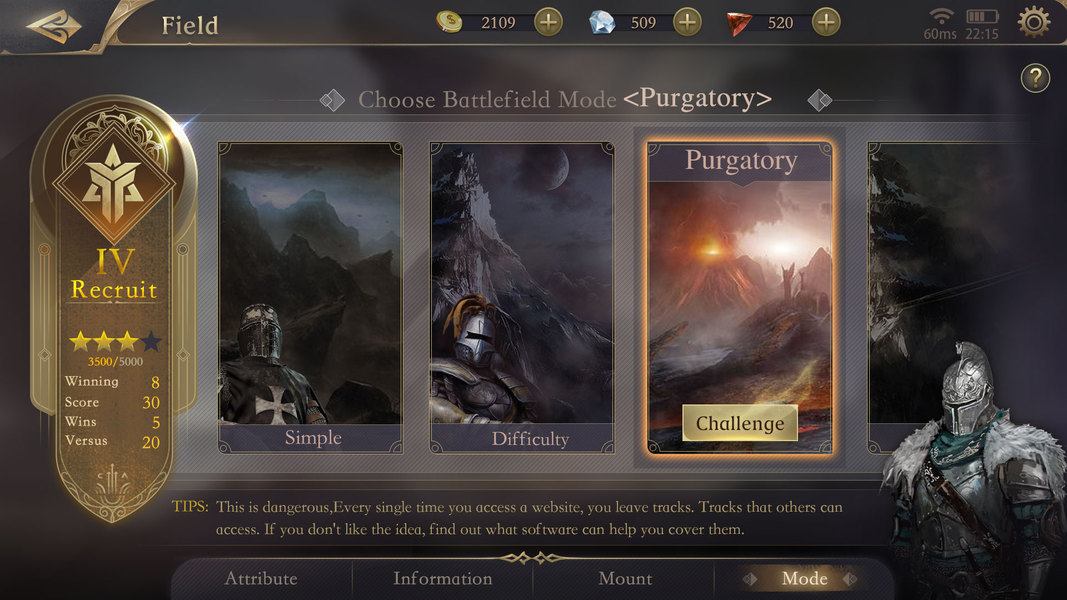Viewport: 1067px width, 600px height.
Task: Add diamonds with plus button
Action: point(687,22)
